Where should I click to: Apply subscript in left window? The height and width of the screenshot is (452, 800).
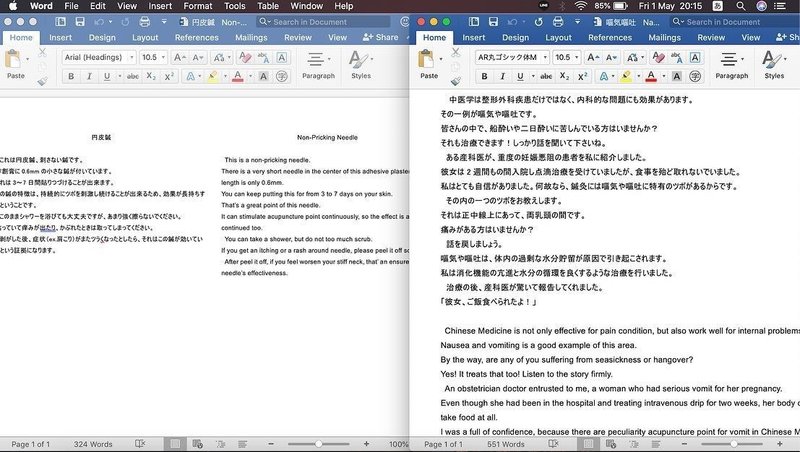tap(151, 77)
